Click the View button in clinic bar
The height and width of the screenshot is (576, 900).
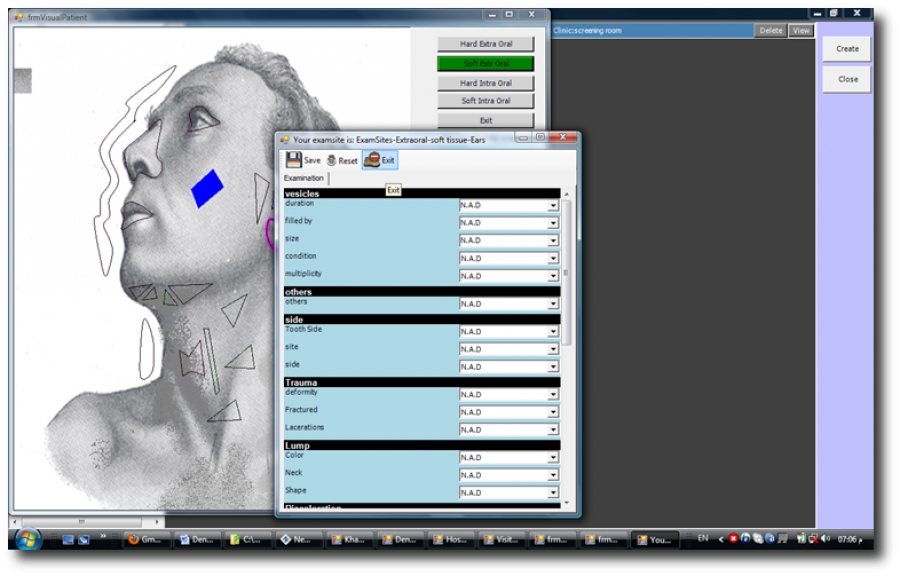pyautogui.click(x=801, y=31)
